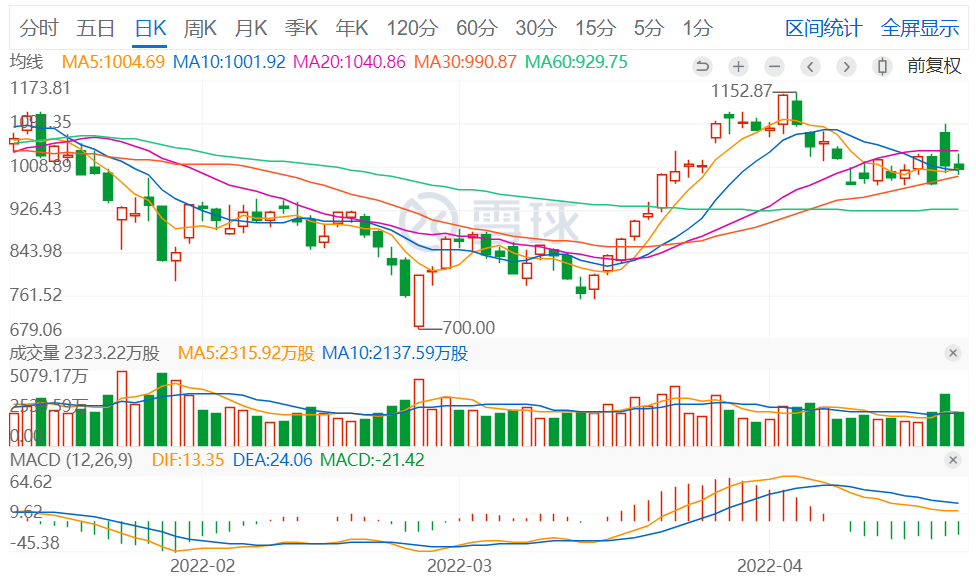Switch to the 月K monthly tab
This screenshot has height=581, width=976.
250,28
